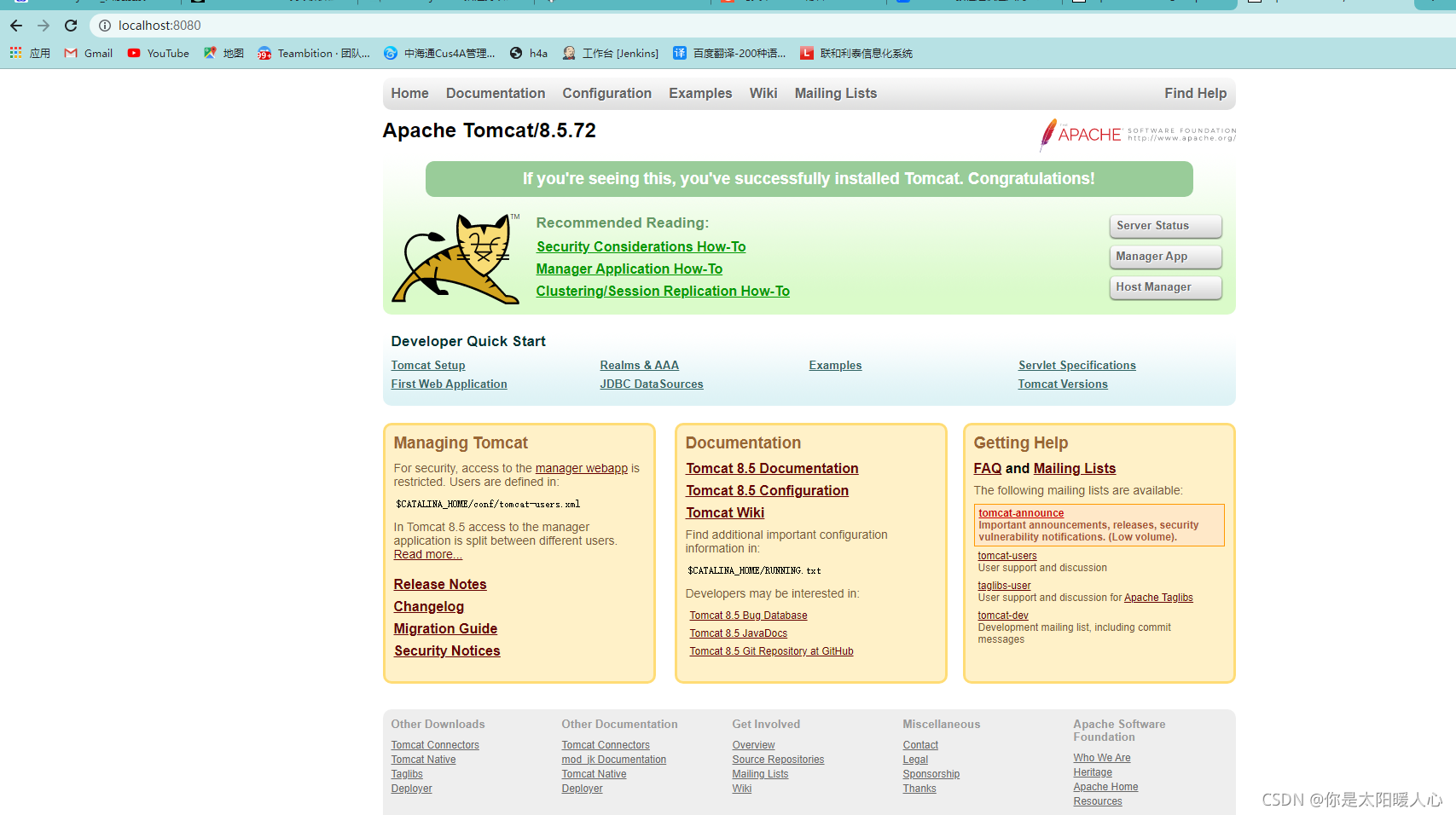The image size is (1456, 815).
Task: Open the Tomcat Wiki link
Action: coord(725,512)
